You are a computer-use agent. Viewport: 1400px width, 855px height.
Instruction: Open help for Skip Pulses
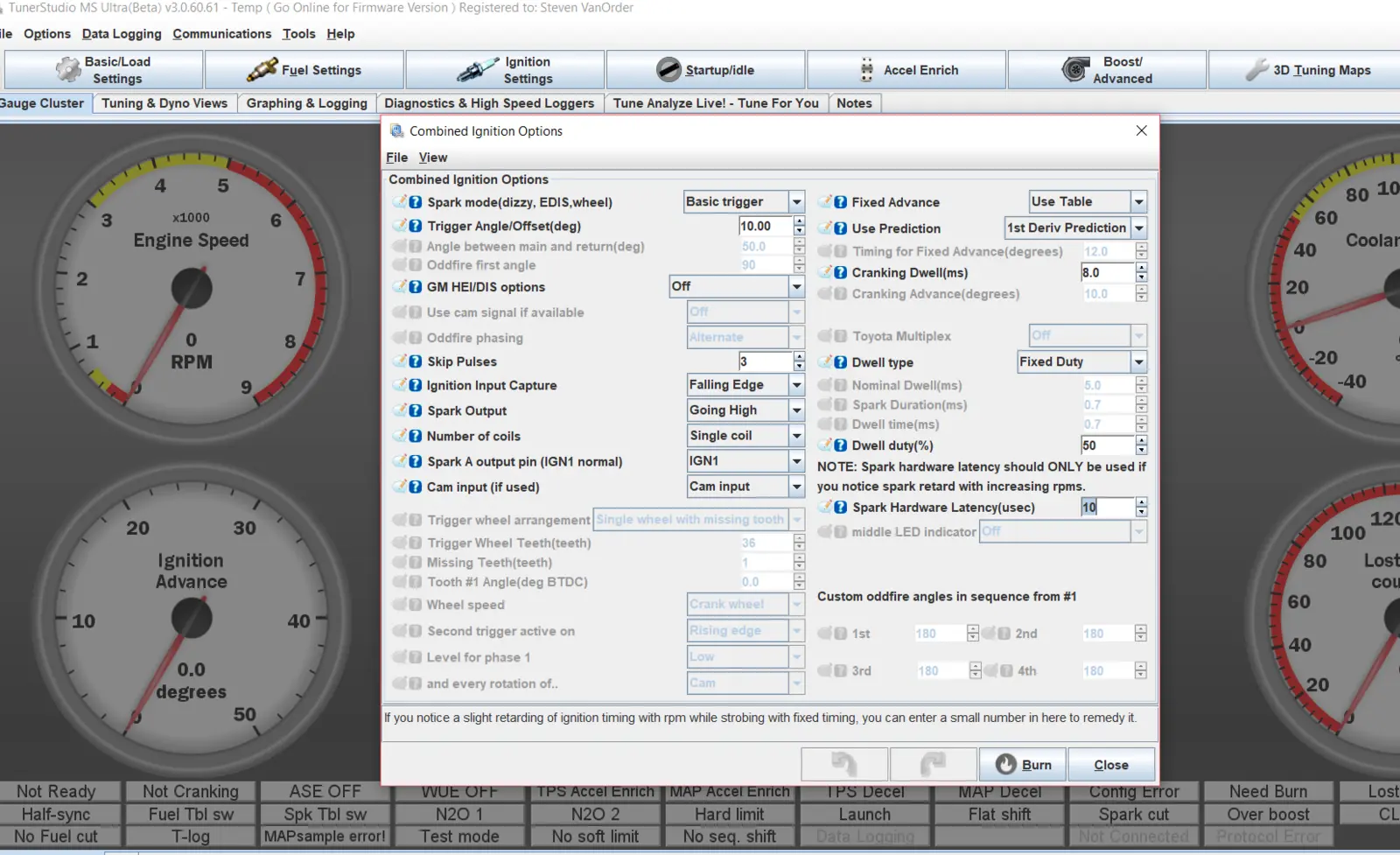(x=416, y=361)
